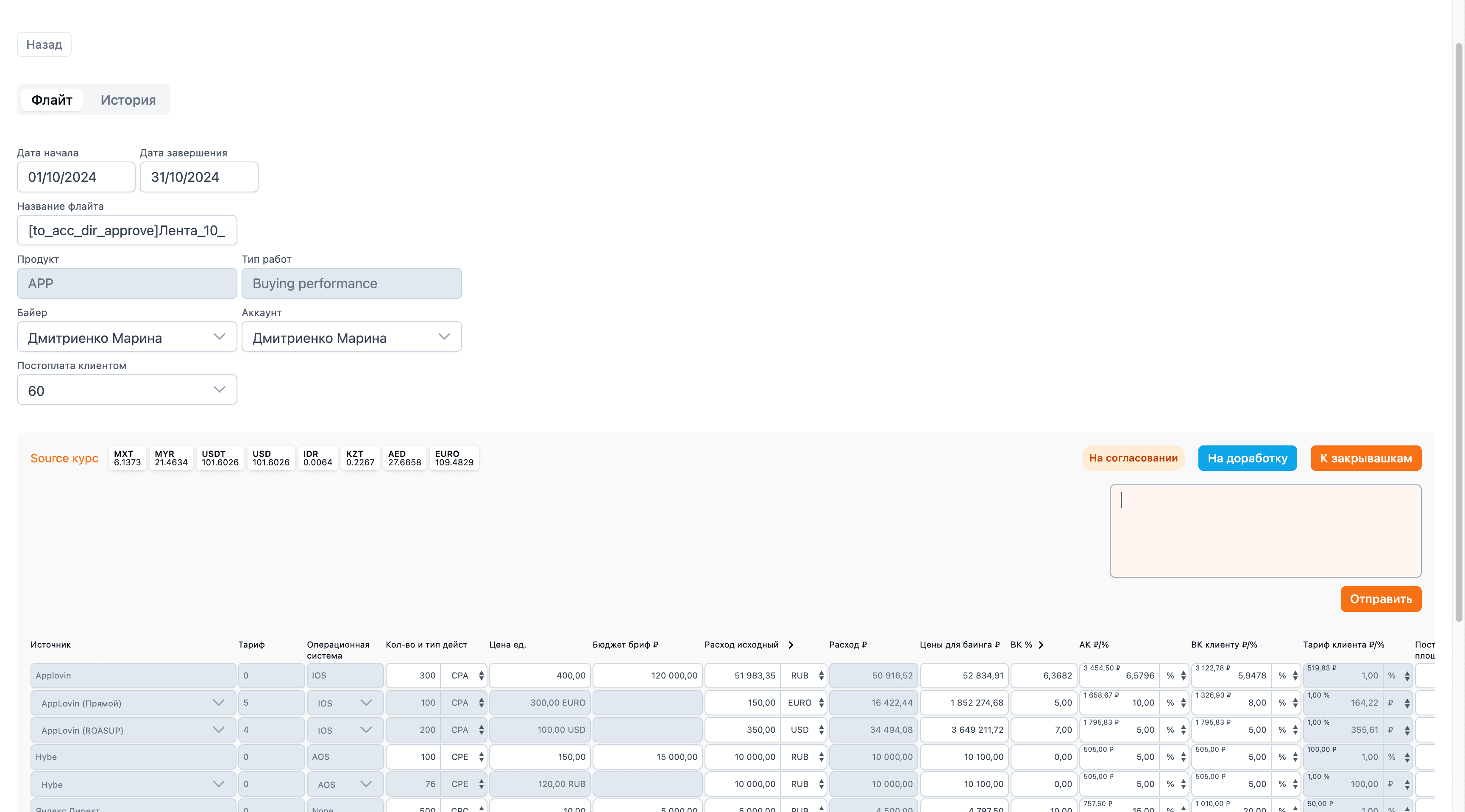Edit unit price 400,00 field
The image size is (1465, 812).
540,676
